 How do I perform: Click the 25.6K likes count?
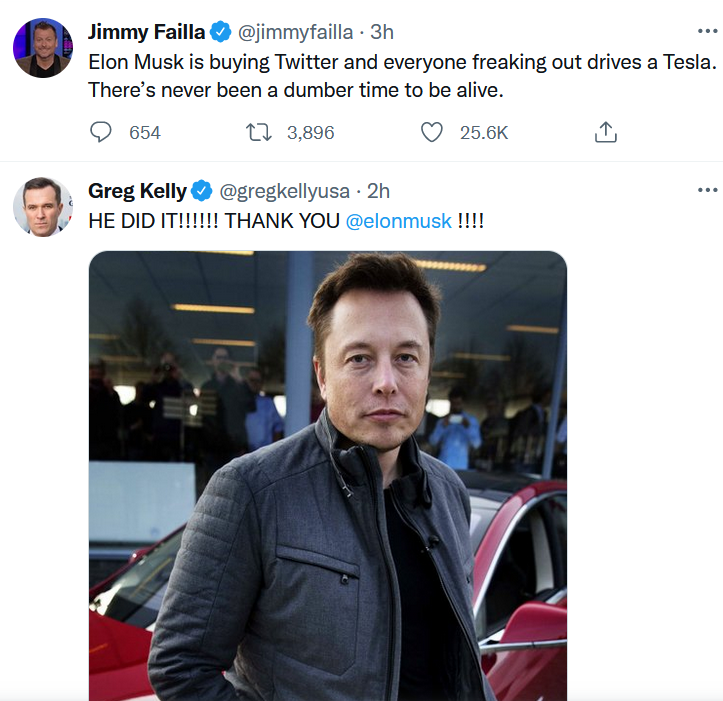tap(483, 133)
